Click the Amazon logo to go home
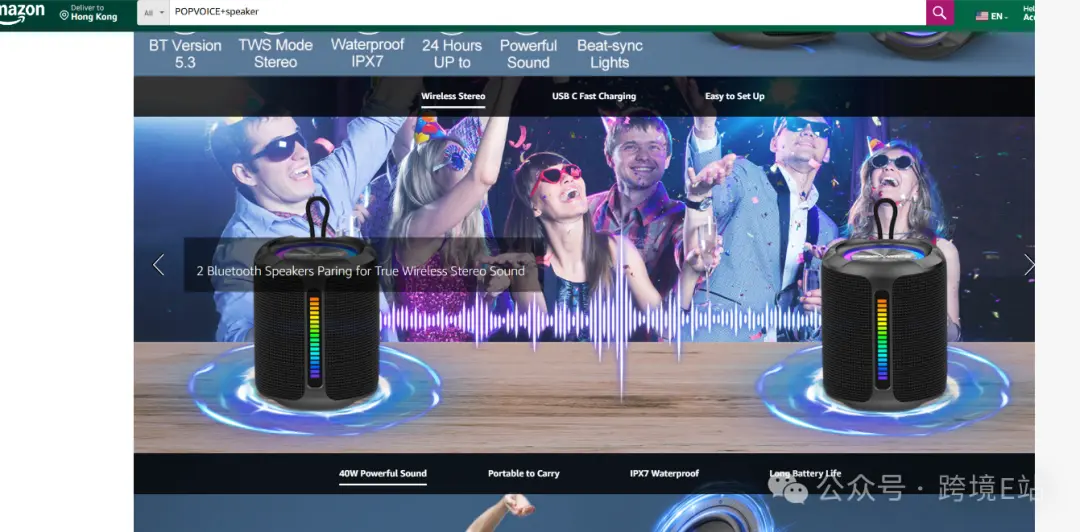 22,12
